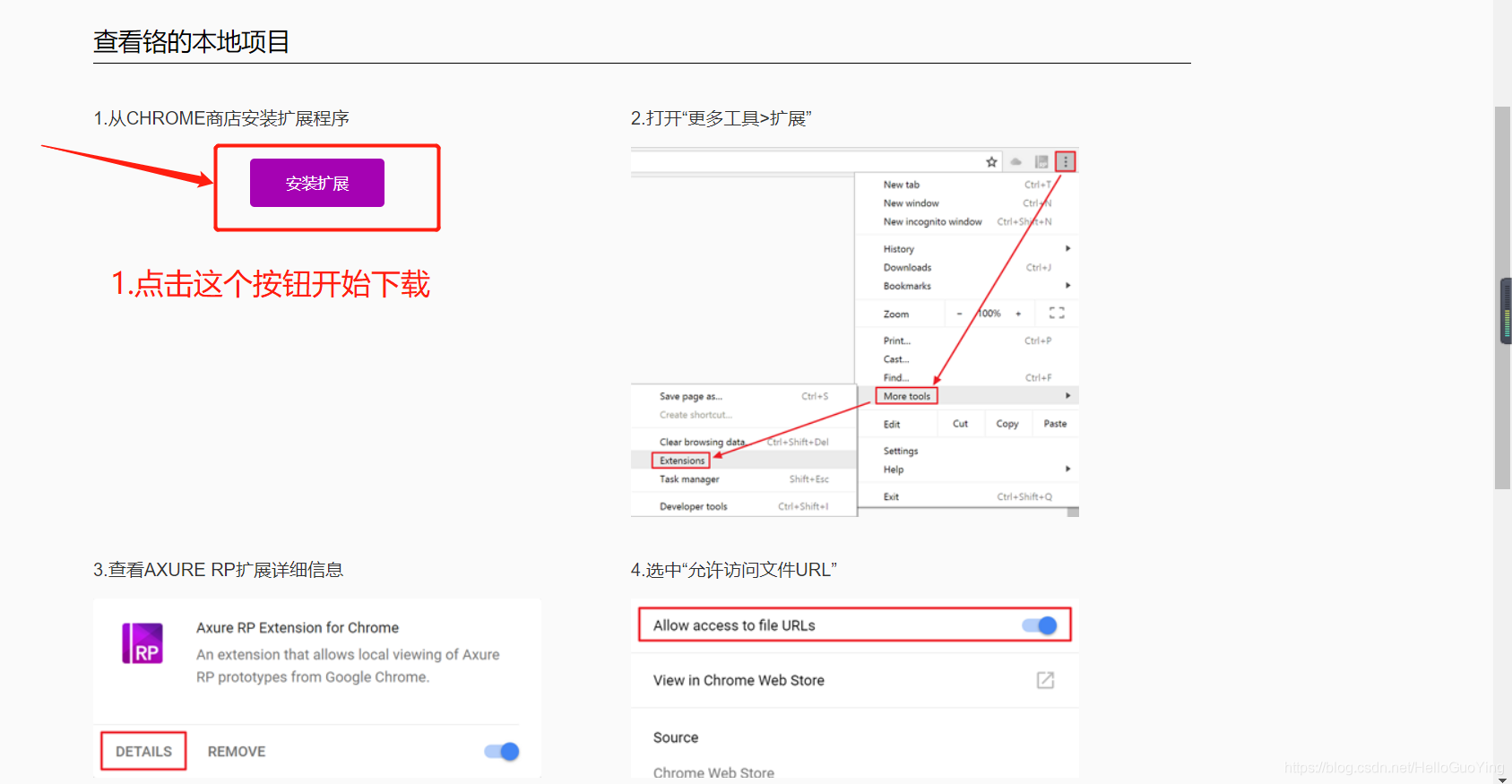Click the purple 安装扩展 install button
Image resolution: width=1512 pixels, height=784 pixels.
tap(317, 183)
